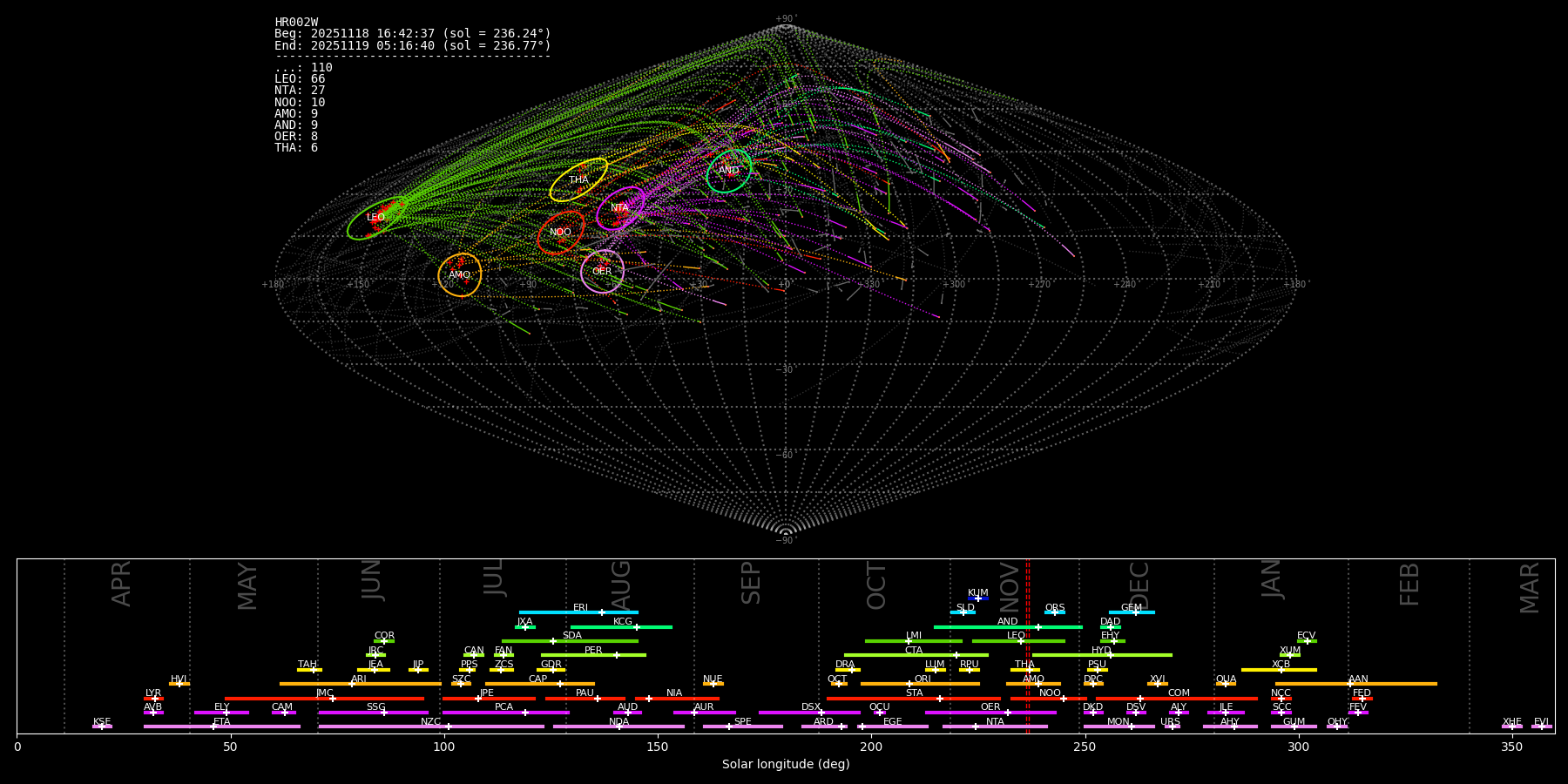Click the CTA shower bar in timeline

(x=916, y=655)
